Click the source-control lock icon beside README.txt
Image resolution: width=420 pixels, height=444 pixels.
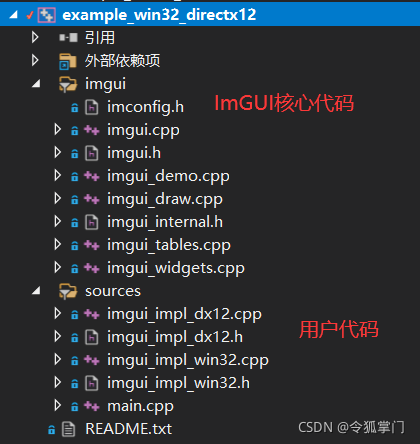pyautogui.click(x=51, y=429)
